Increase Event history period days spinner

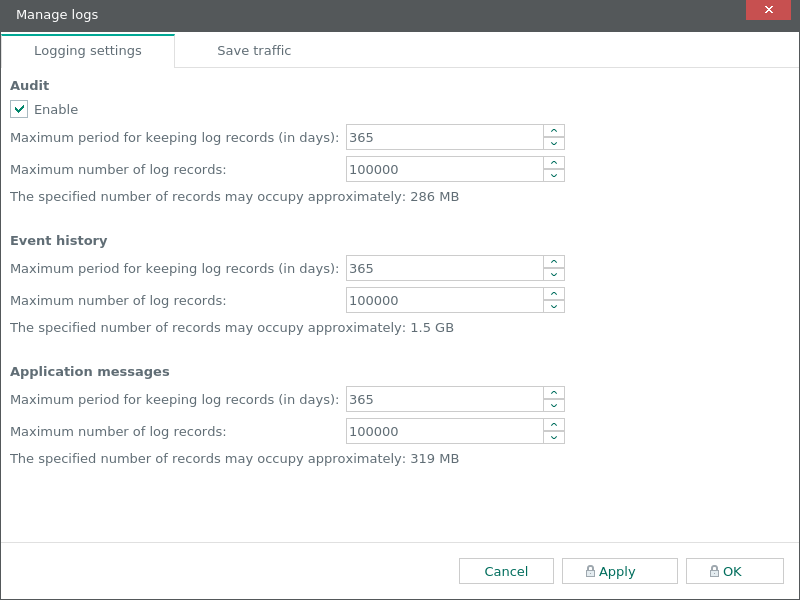554,262
